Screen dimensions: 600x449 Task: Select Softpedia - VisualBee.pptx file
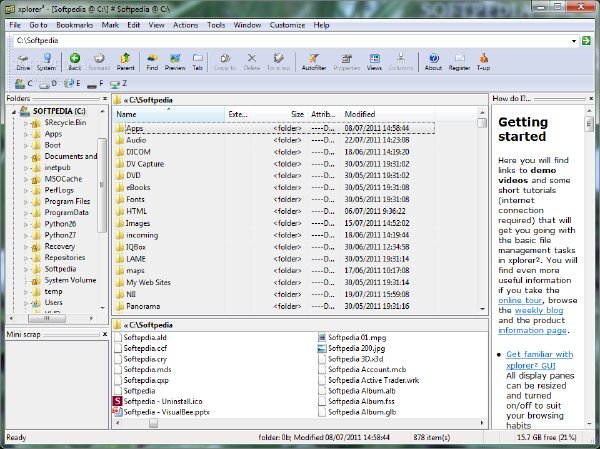pyautogui.click(x=161, y=412)
